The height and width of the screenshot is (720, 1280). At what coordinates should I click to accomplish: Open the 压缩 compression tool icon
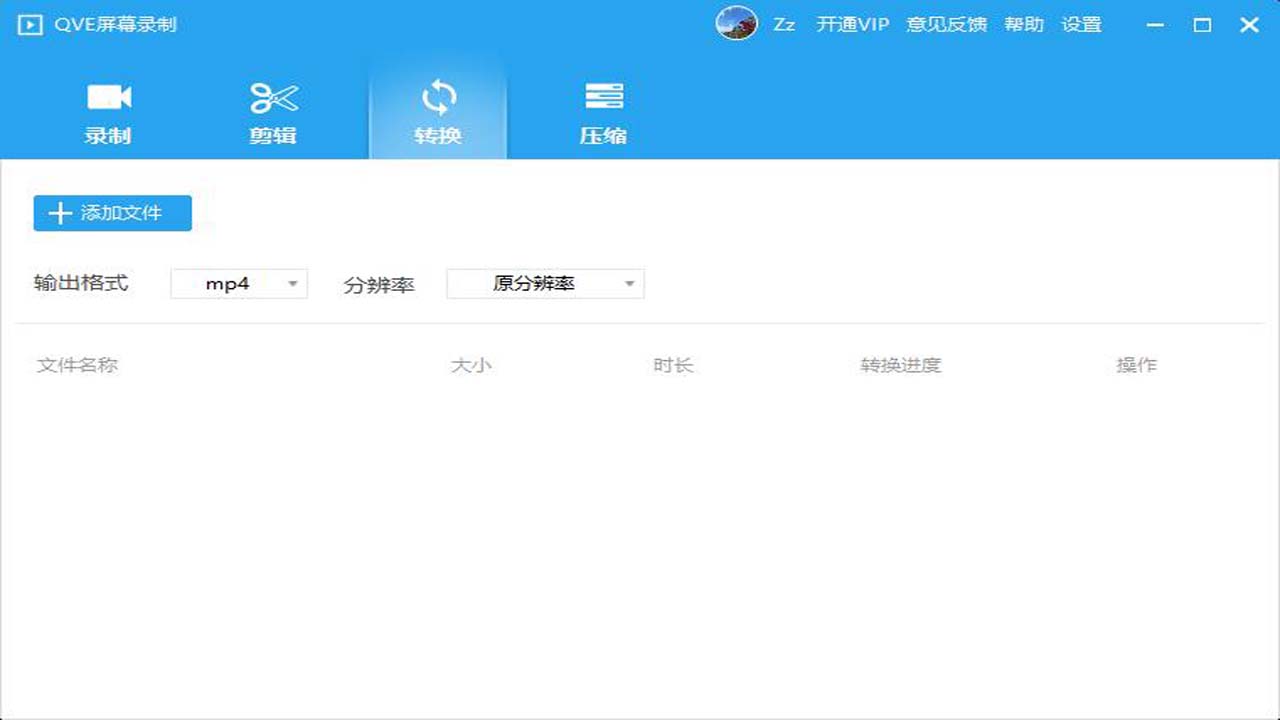point(602,96)
